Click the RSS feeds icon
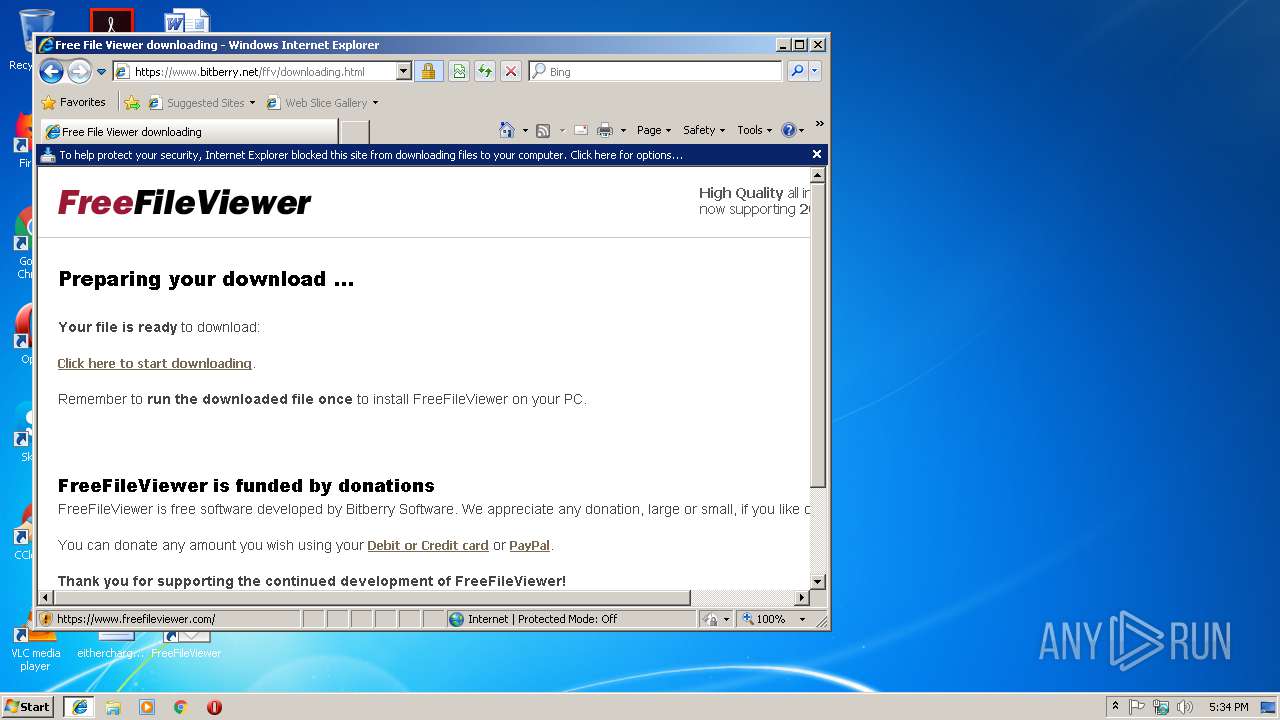 [x=543, y=130]
